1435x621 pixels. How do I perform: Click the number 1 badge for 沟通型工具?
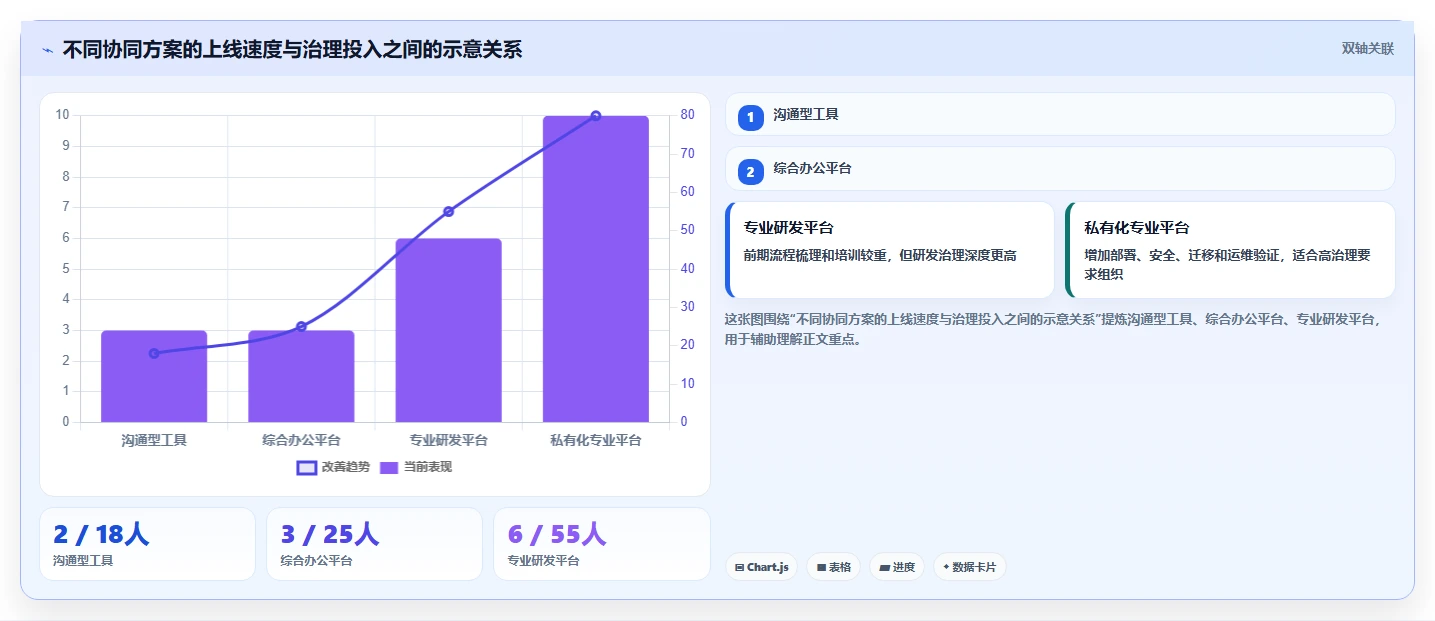coord(750,117)
